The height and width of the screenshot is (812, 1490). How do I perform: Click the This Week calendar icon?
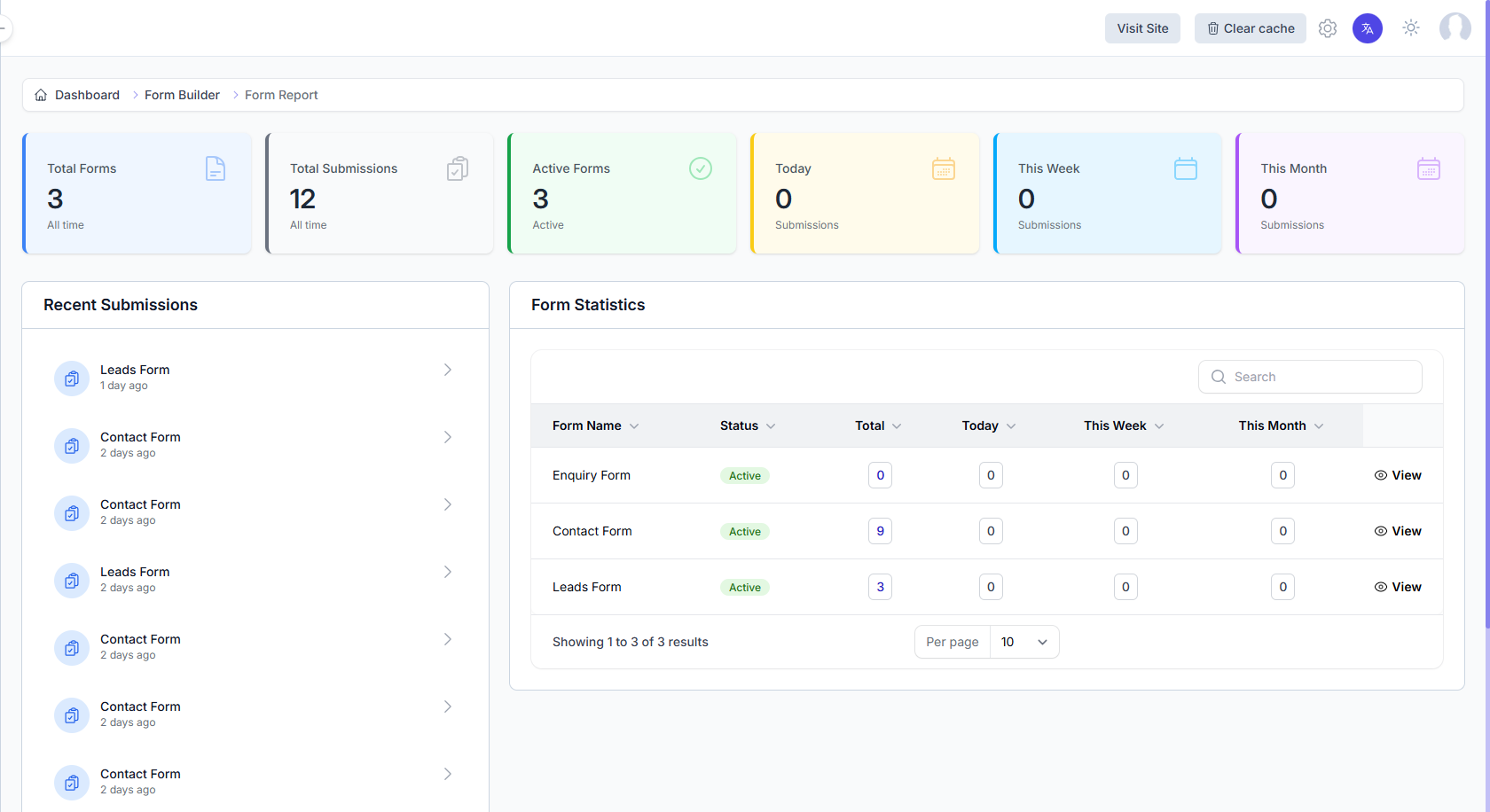tap(1186, 168)
